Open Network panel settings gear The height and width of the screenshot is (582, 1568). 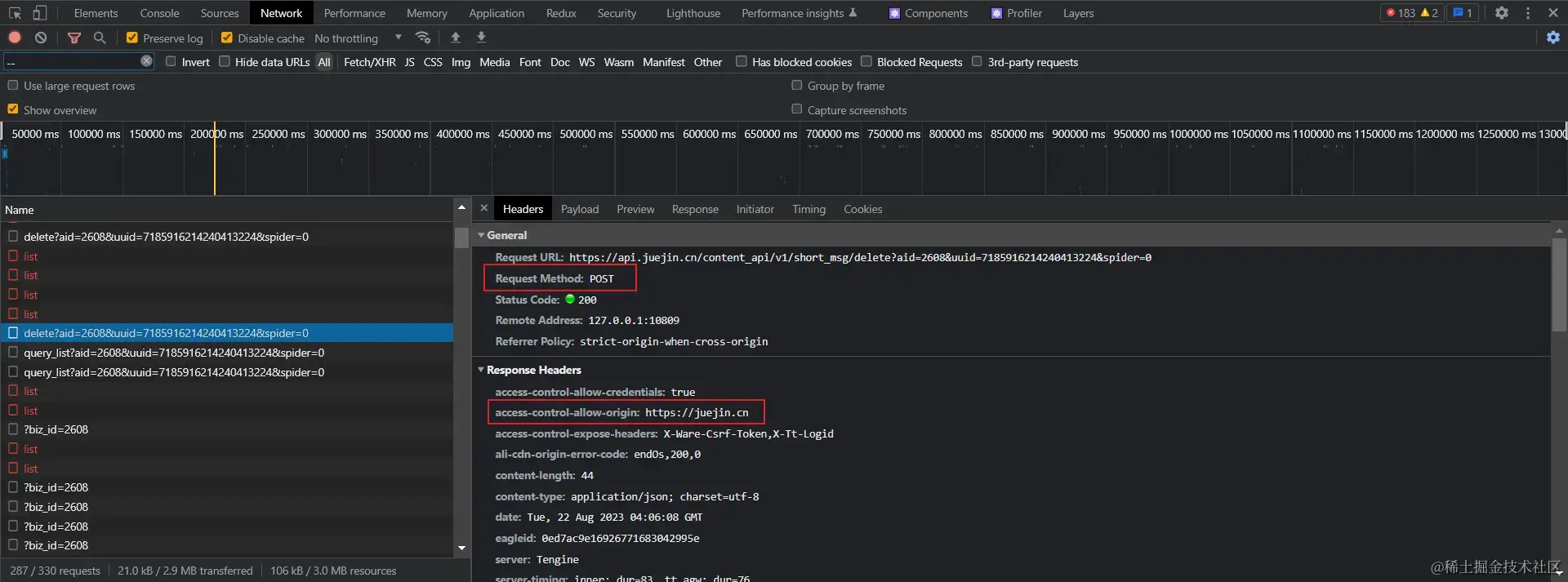(1553, 38)
